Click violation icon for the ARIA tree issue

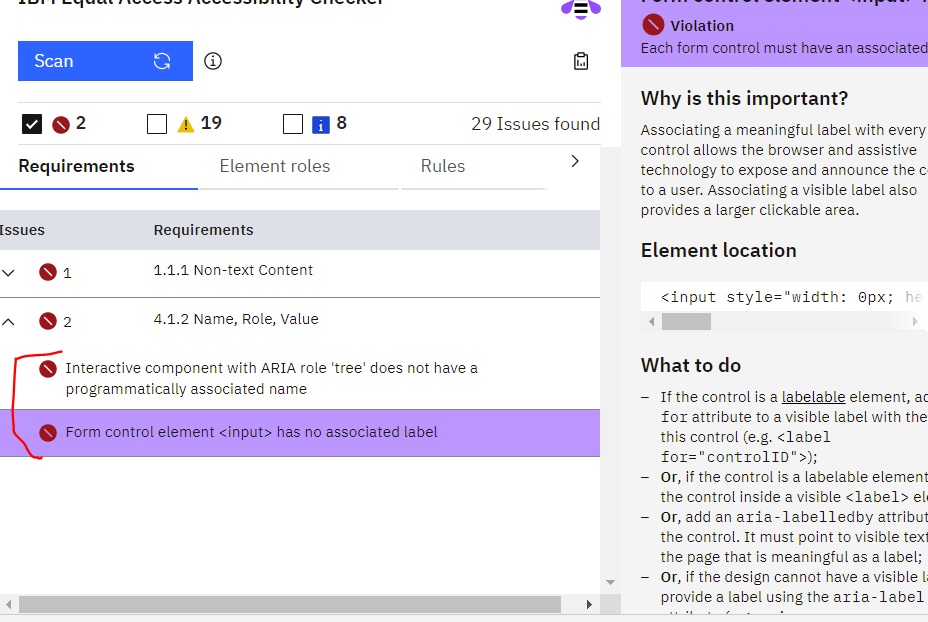coord(48,369)
